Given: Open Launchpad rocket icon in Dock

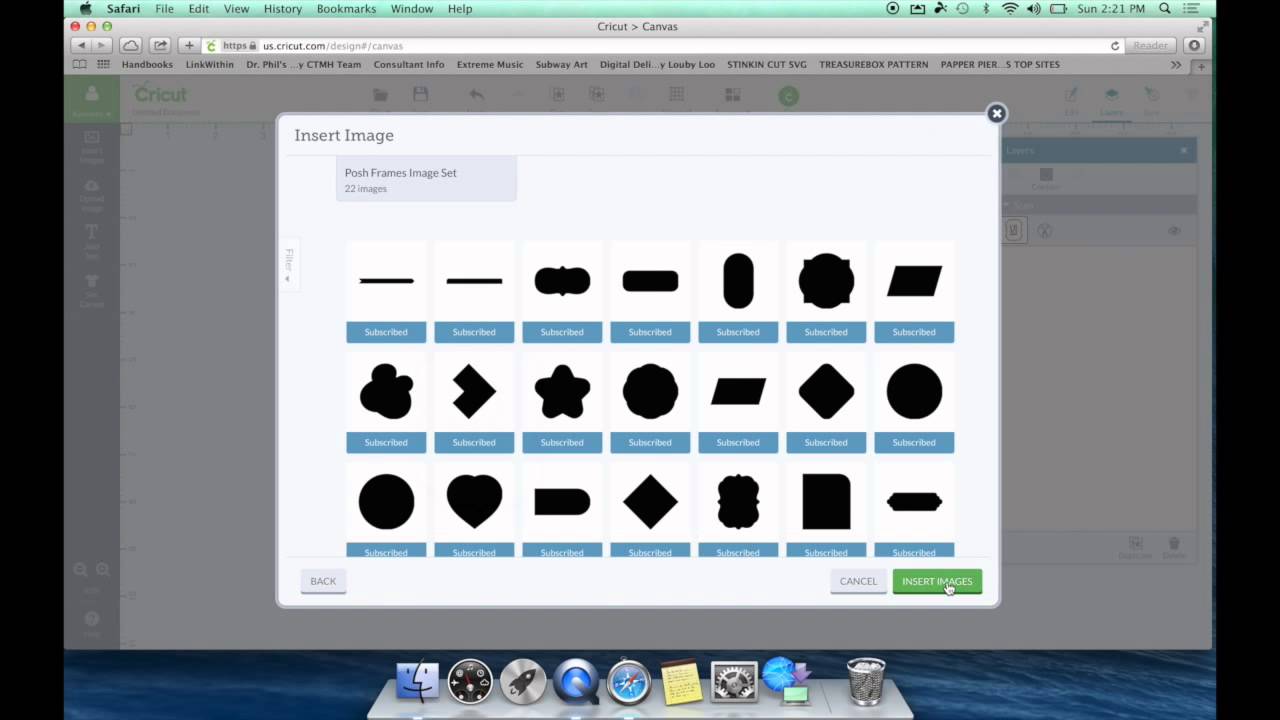Looking at the screenshot, I should click(x=522, y=682).
